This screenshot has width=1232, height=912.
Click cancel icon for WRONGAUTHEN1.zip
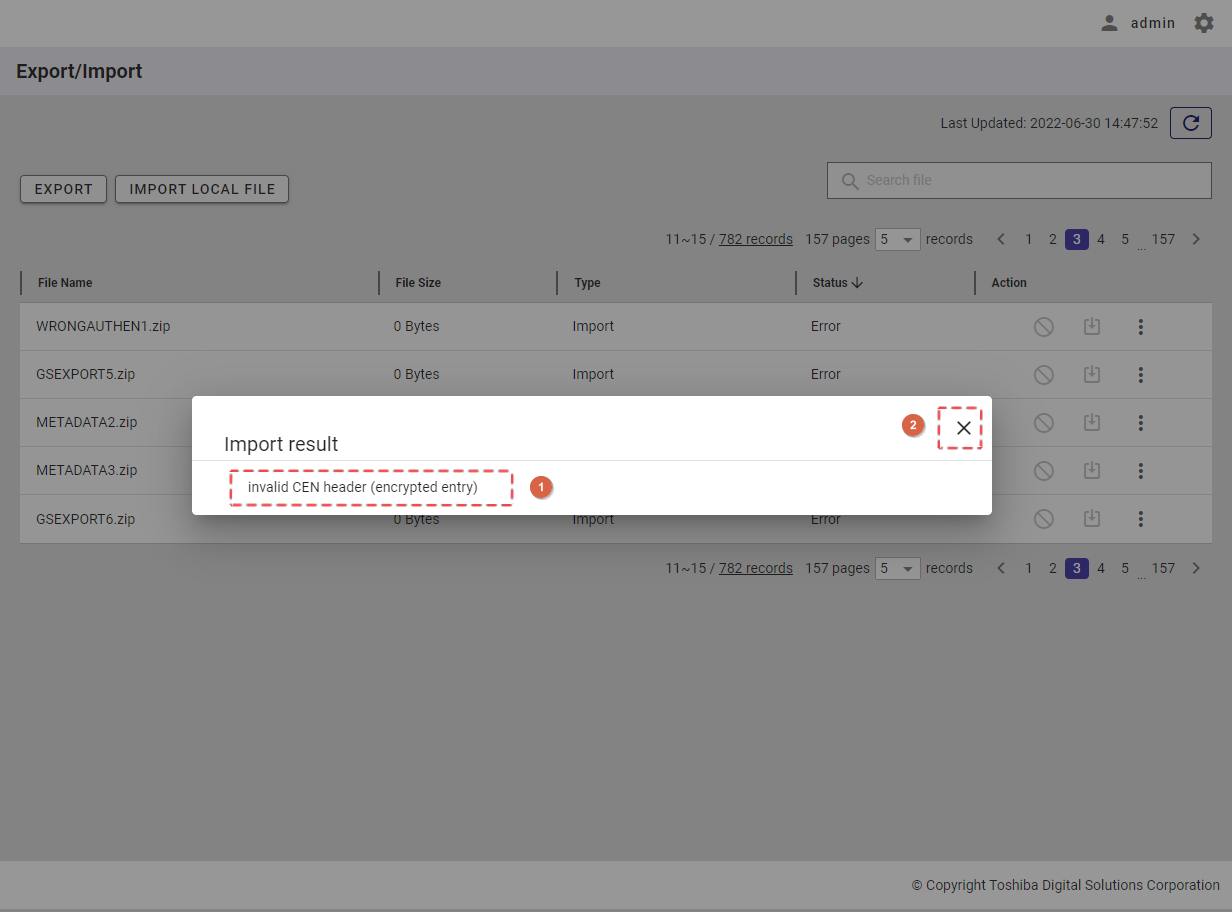(x=1043, y=327)
